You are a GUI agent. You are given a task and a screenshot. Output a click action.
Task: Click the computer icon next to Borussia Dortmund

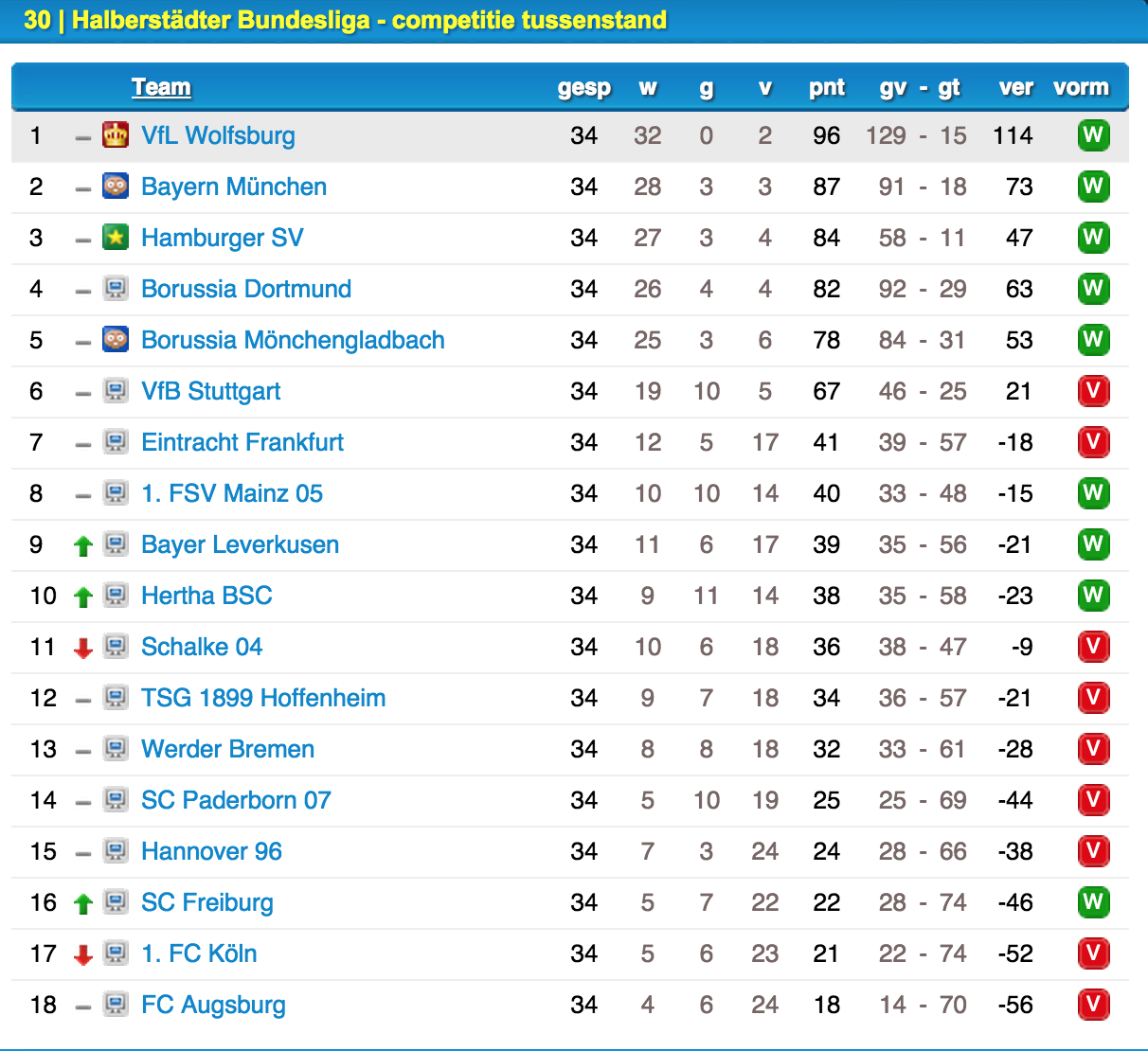click(116, 289)
